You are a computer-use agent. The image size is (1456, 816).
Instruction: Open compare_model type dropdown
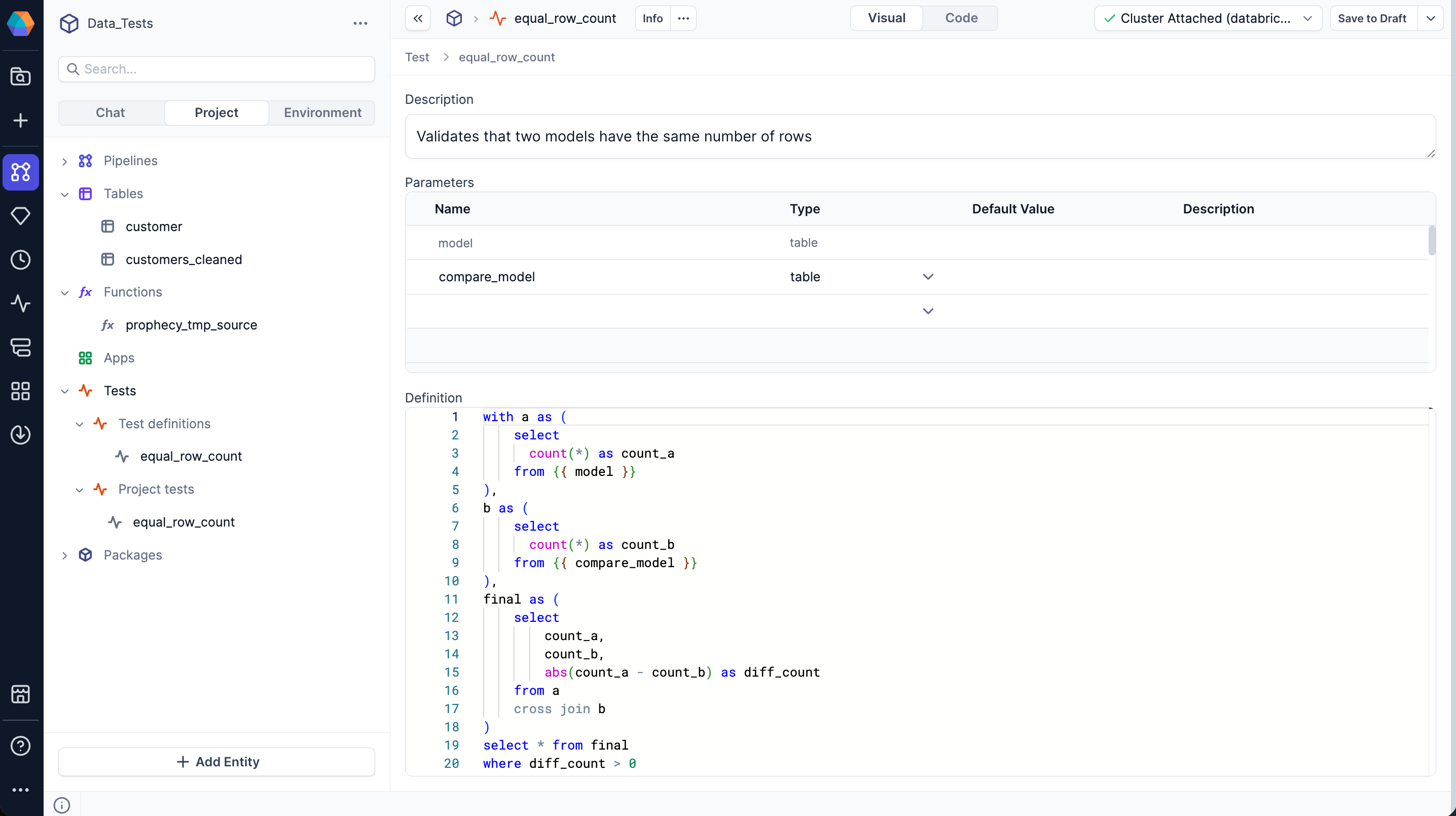(x=928, y=277)
